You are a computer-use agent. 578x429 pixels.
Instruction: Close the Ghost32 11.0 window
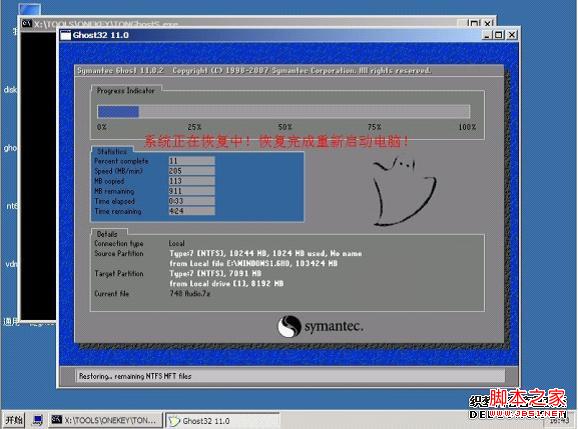point(512,35)
